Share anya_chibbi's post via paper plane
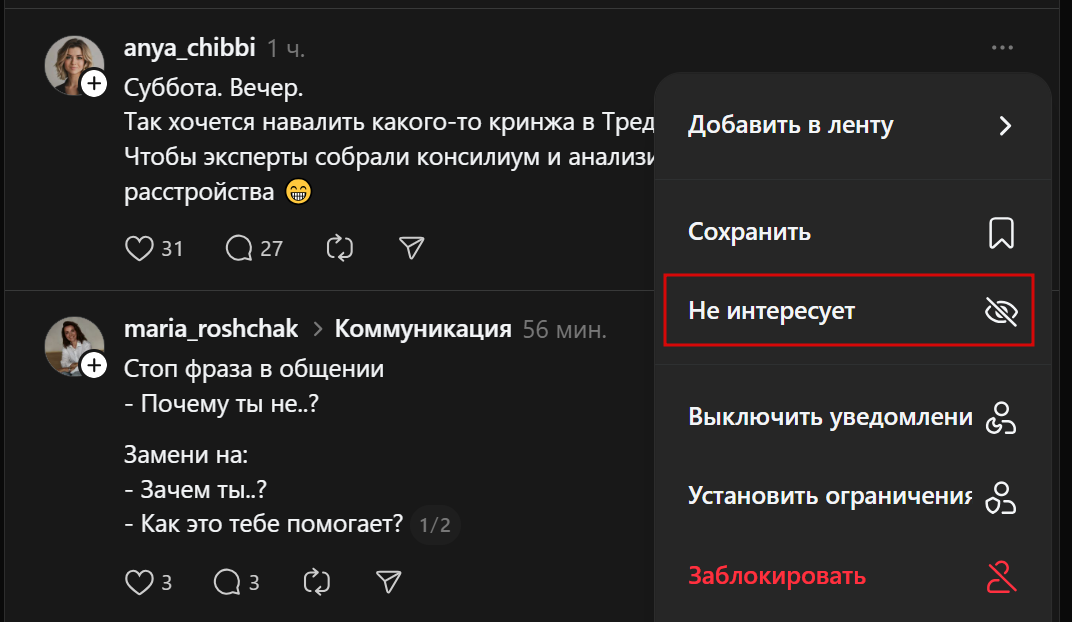The width and height of the screenshot is (1072, 622). click(x=411, y=248)
